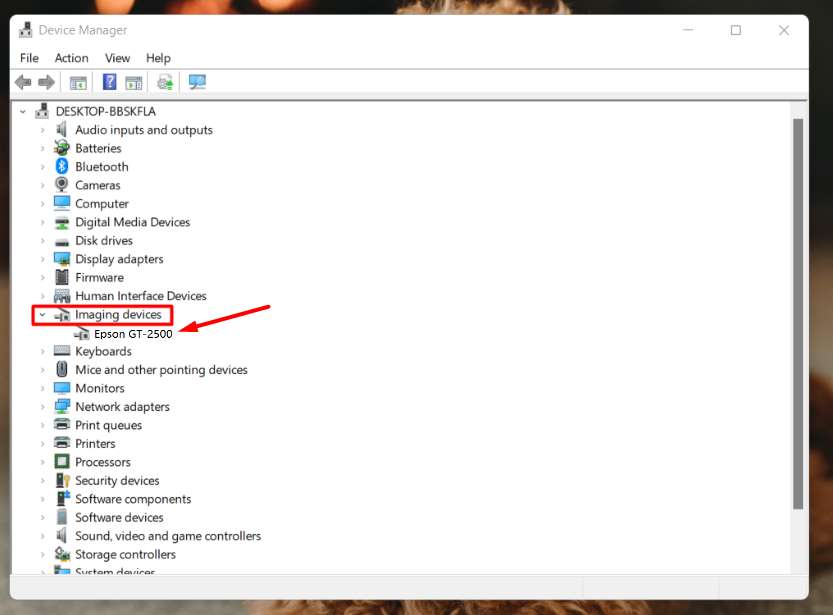Screen dimensions: 833x615
Task: Click the Back arrow toolbar icon
Action: point(23,82)
